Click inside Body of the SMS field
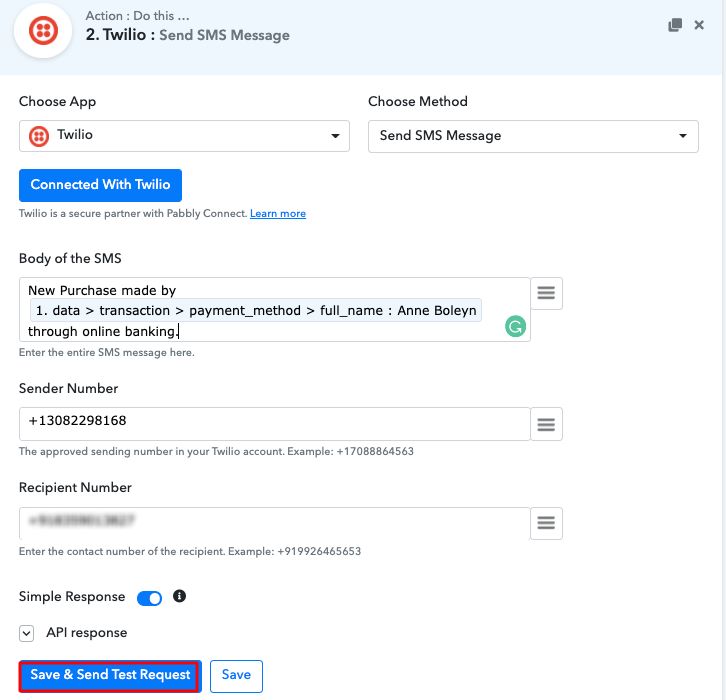Screen dimensions: 726x700 [274, 309]
